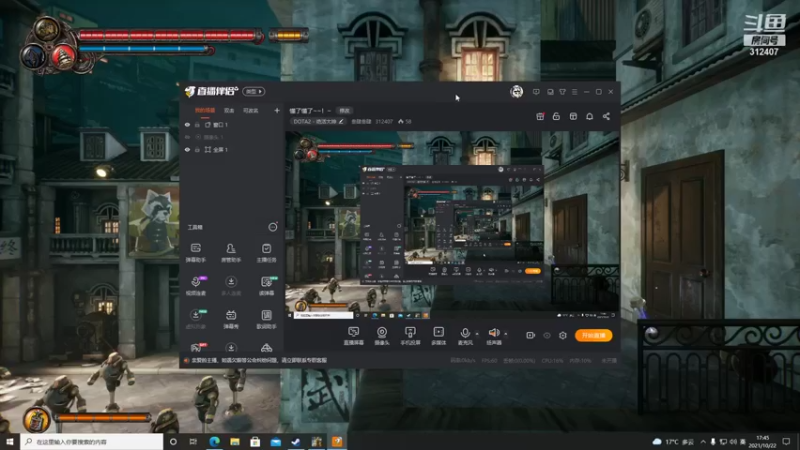Click the toolbox more options circle icon
This screenshot has width=800, height=450.
pos(273,227)
